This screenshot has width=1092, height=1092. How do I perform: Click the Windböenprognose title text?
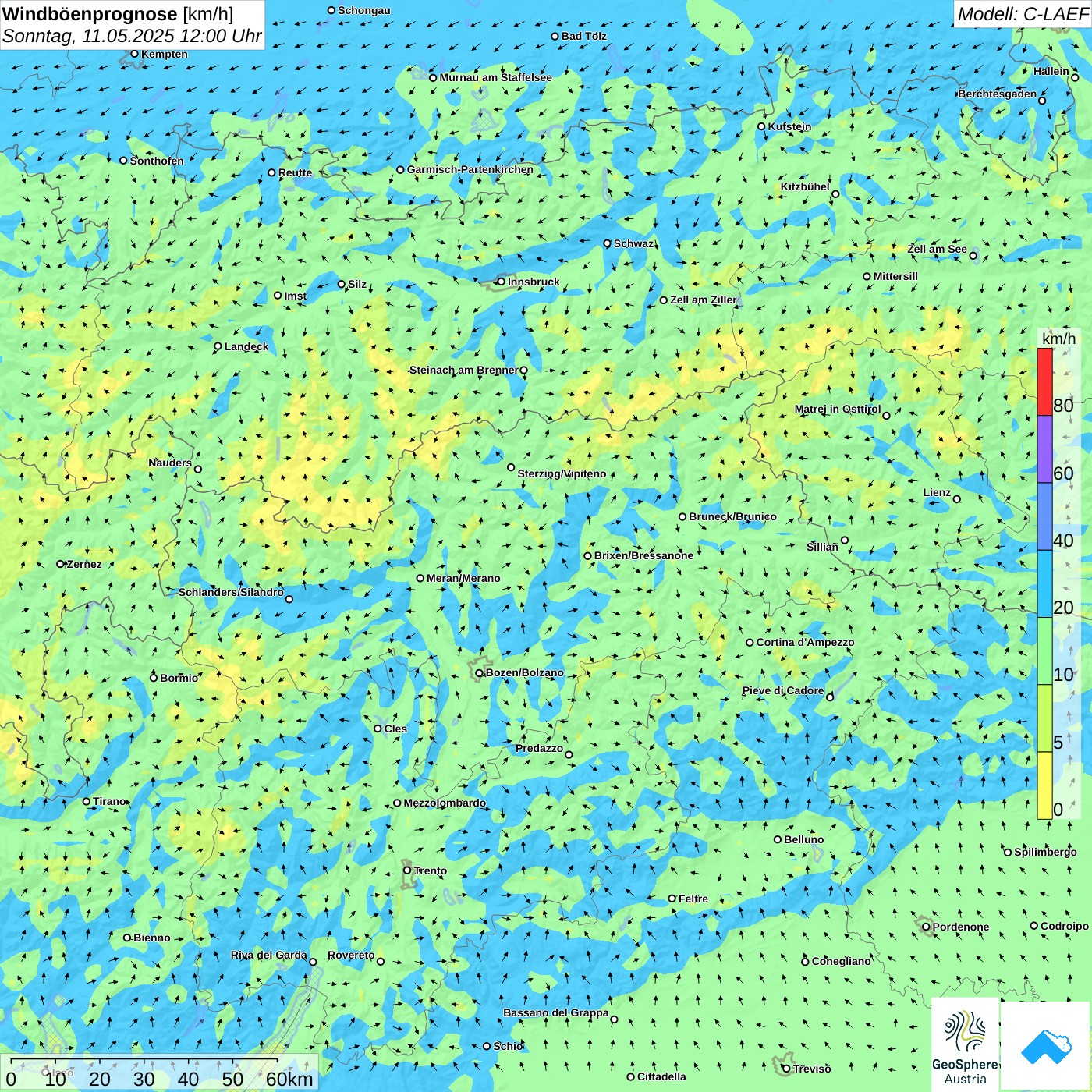90,14
